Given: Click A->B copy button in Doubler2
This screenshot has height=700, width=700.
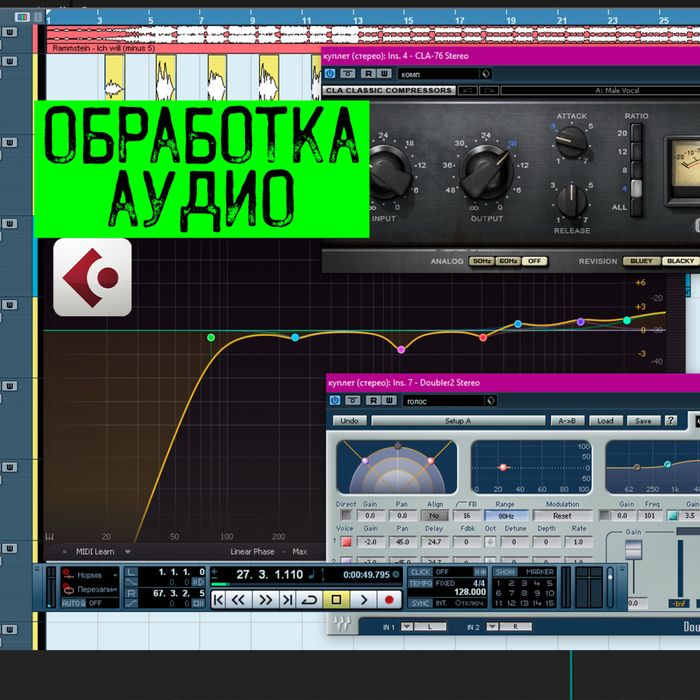Looking at the screenshot, I should [x=567, y=421].
